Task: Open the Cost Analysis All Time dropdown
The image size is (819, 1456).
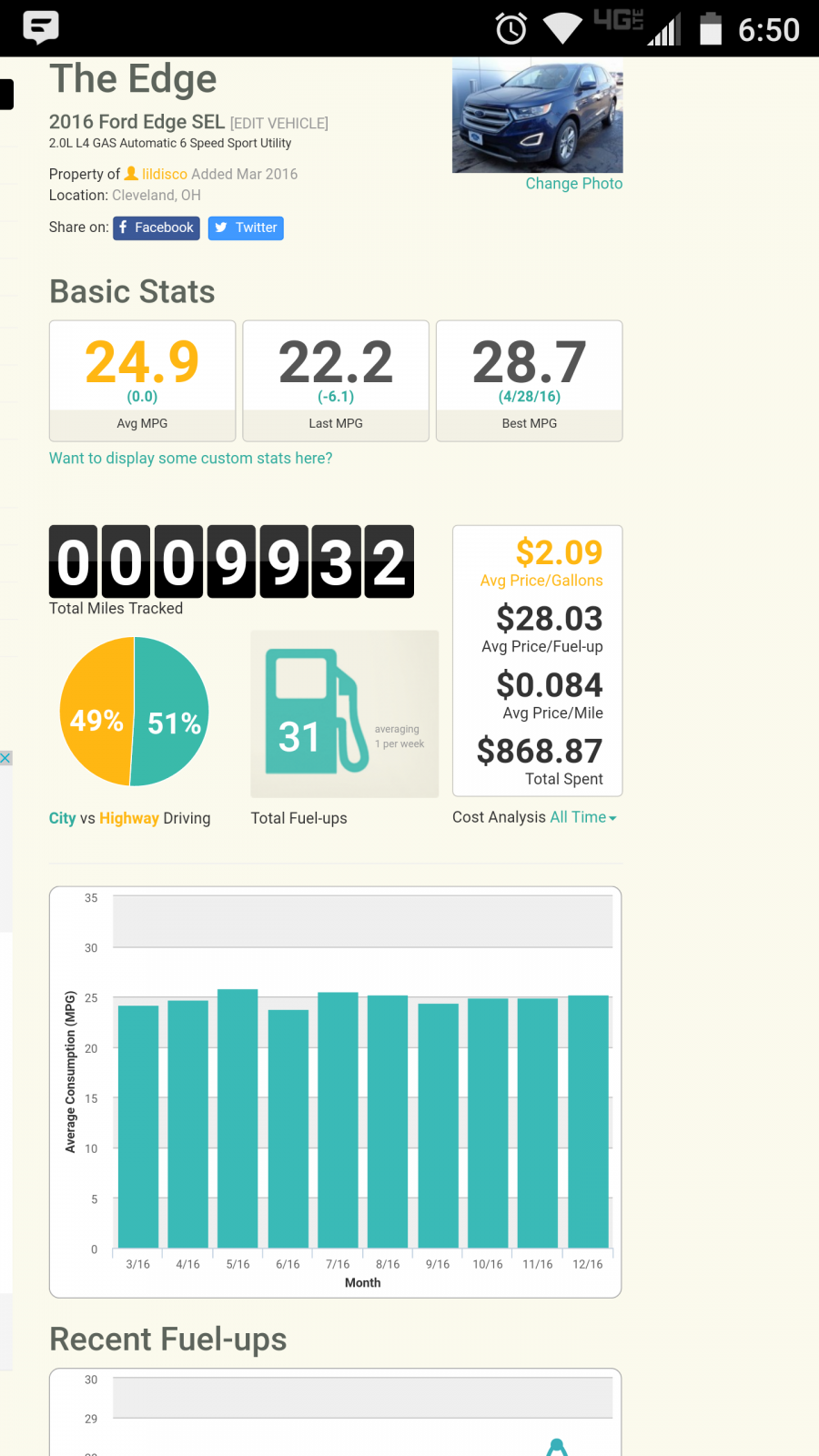Action: (x=583, y=817)
